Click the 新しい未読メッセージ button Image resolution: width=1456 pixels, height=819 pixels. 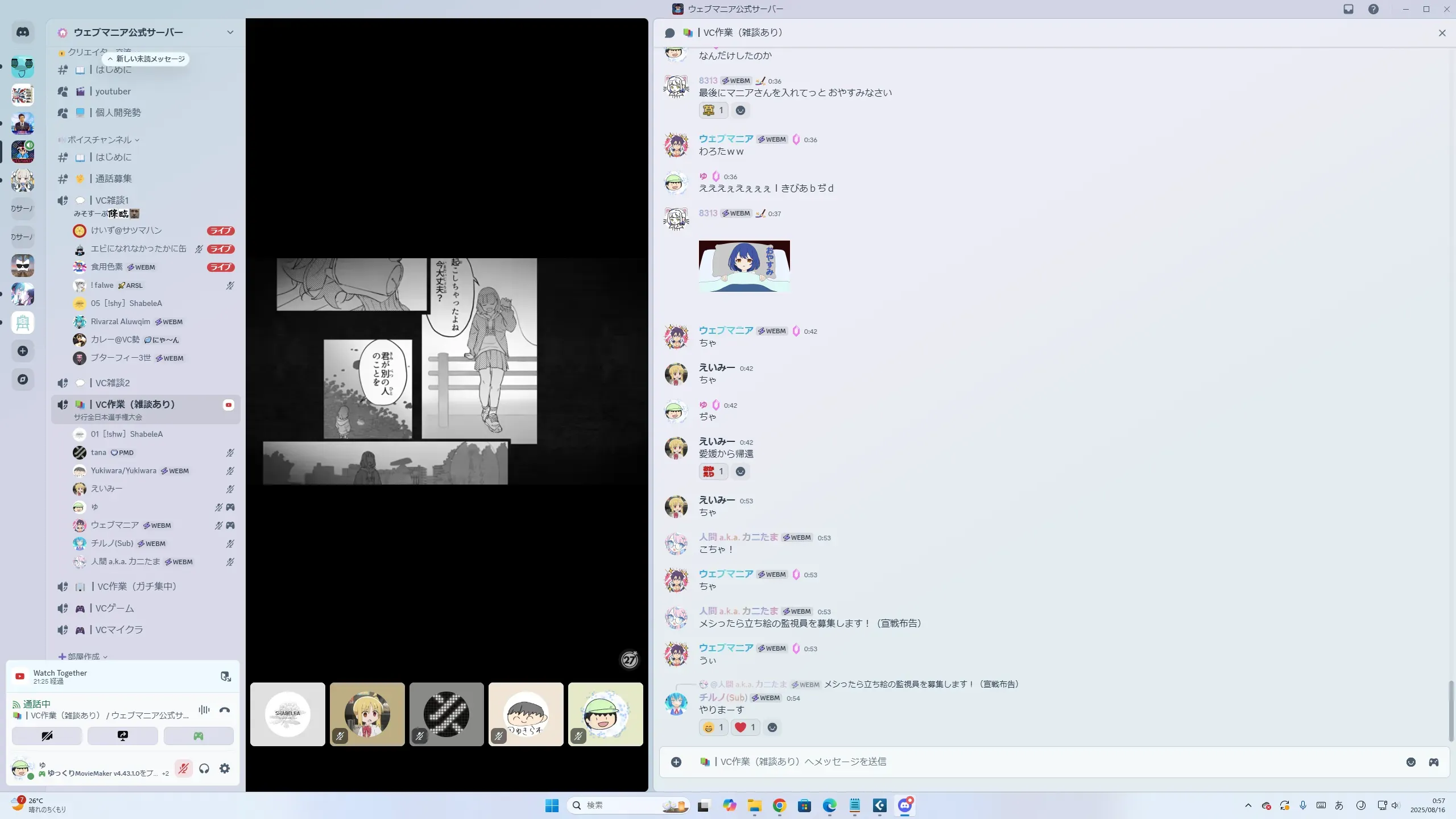[x=146, y=59]
